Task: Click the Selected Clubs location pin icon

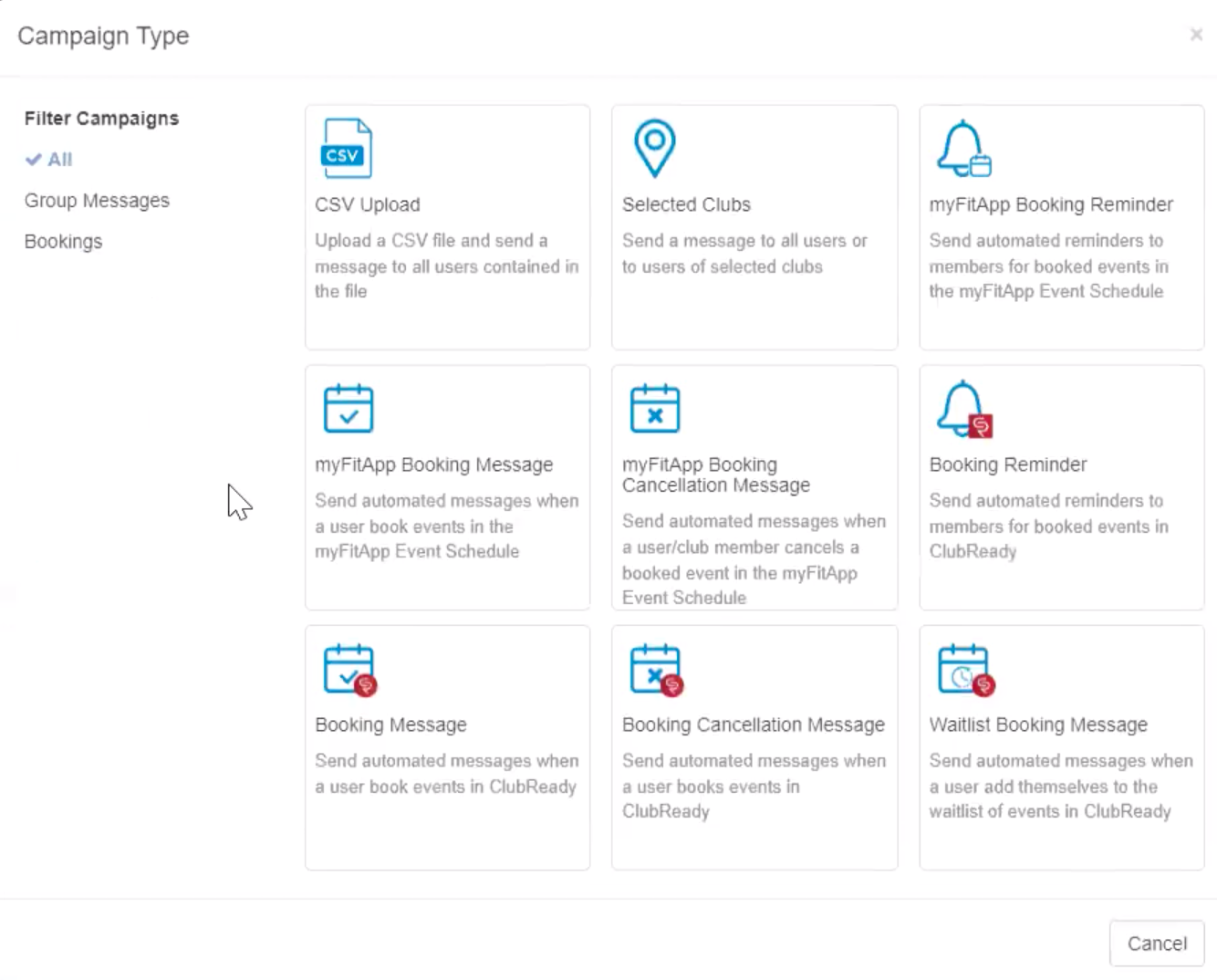Action: click(x=654, y=148)
